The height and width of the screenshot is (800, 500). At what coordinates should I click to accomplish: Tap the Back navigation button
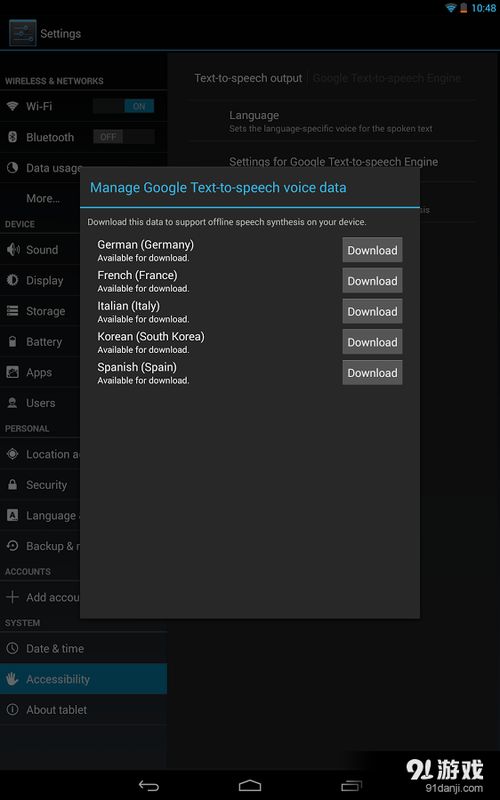tap(149, 785)
